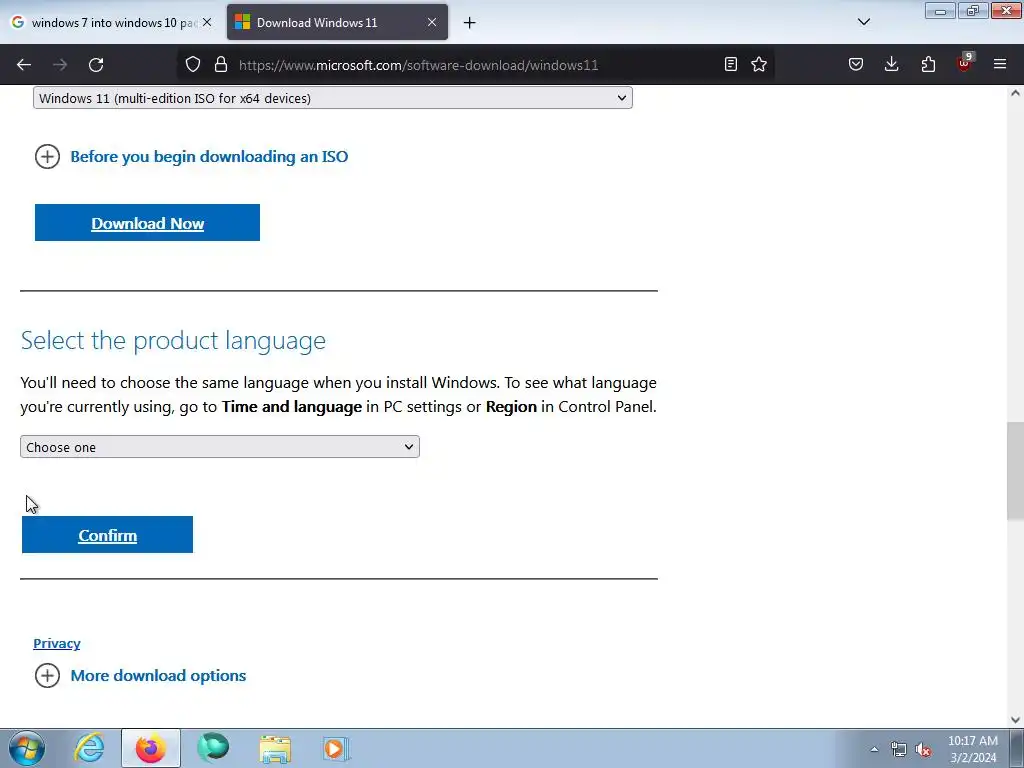Open Firefox application hamburger menu
The height and width of the screenshot is (768, 1024).
pos(1000,64)
